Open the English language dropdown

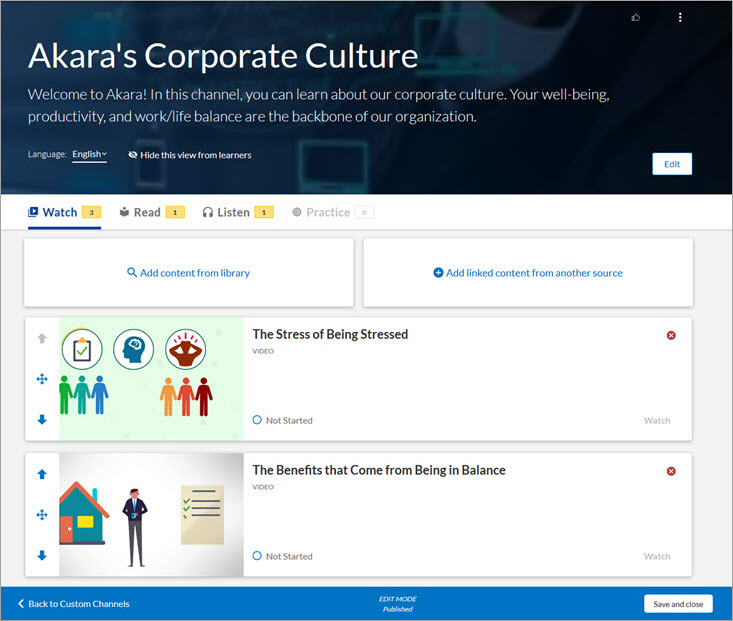pos(90,155)
